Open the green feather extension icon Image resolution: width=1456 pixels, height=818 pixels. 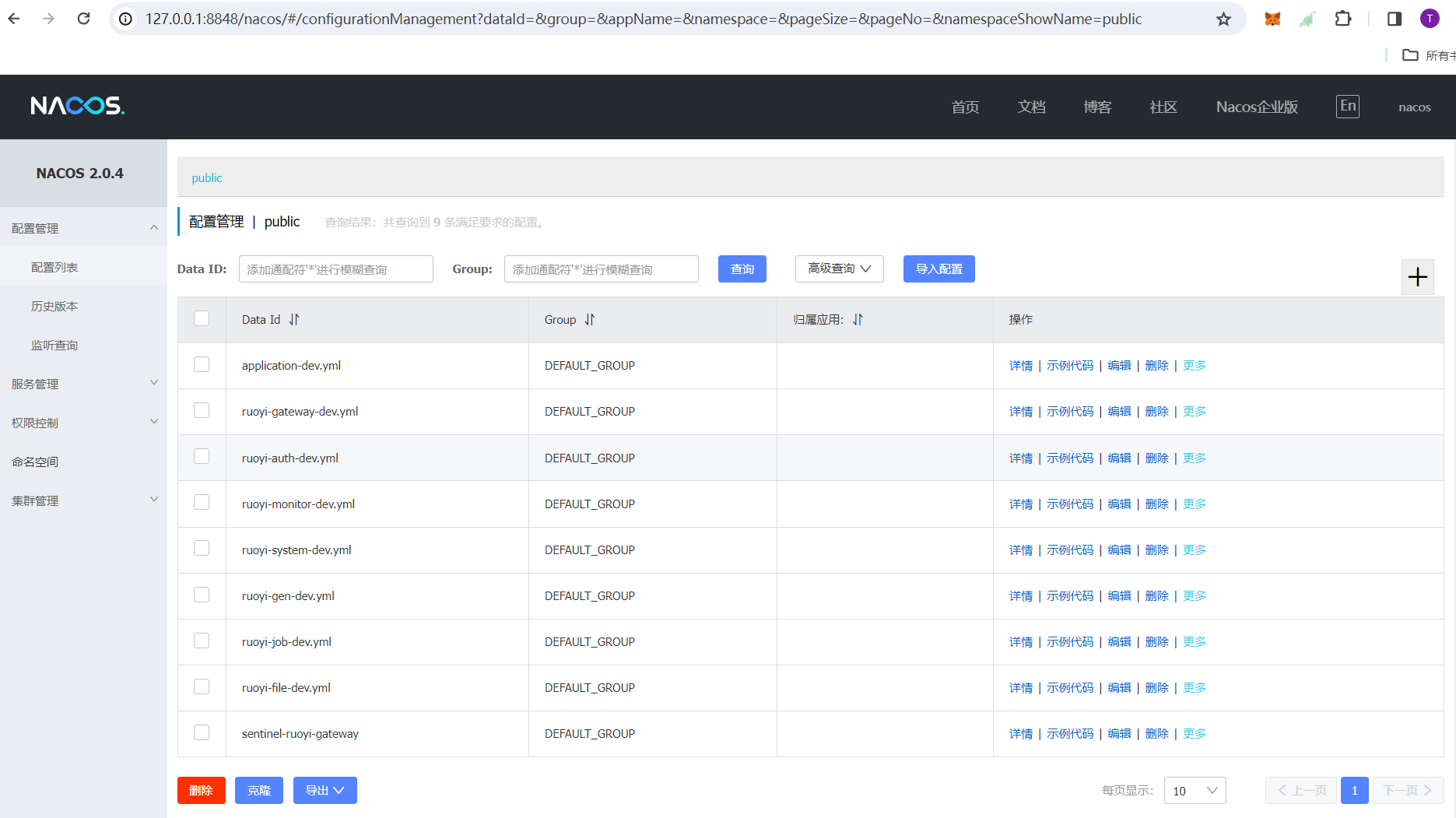click(1307, 19)
